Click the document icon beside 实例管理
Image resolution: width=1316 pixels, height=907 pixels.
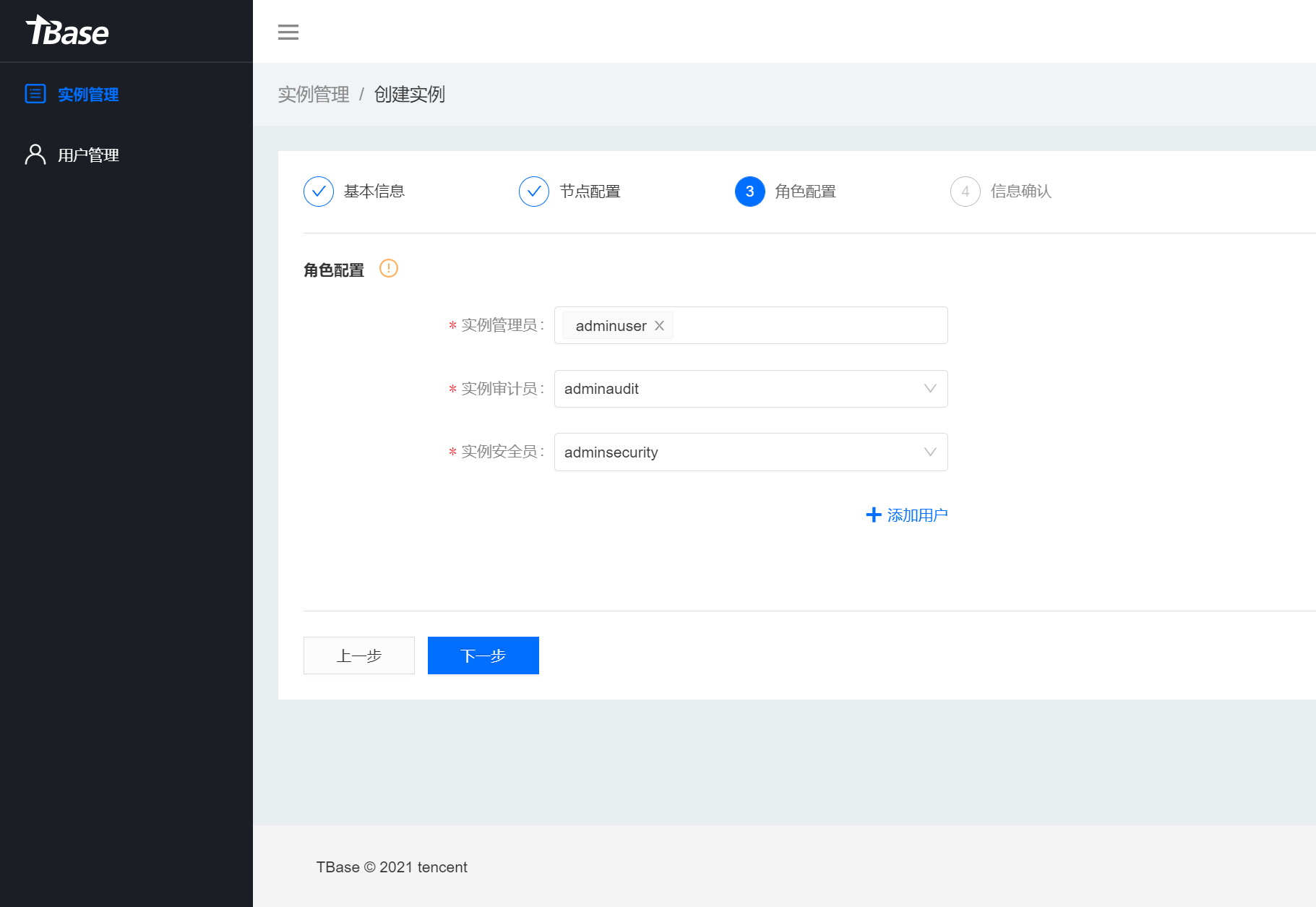(35, 94)
